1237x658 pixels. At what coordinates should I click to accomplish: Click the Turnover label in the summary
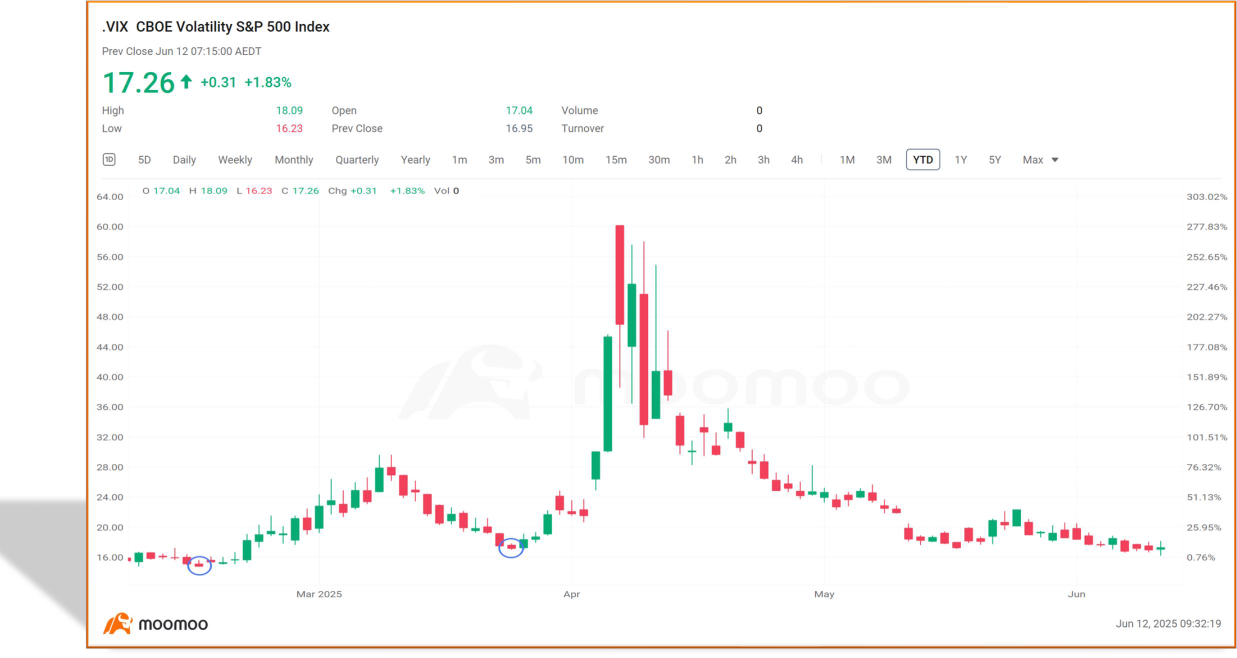pyautogui.click(x=584, y=129)
